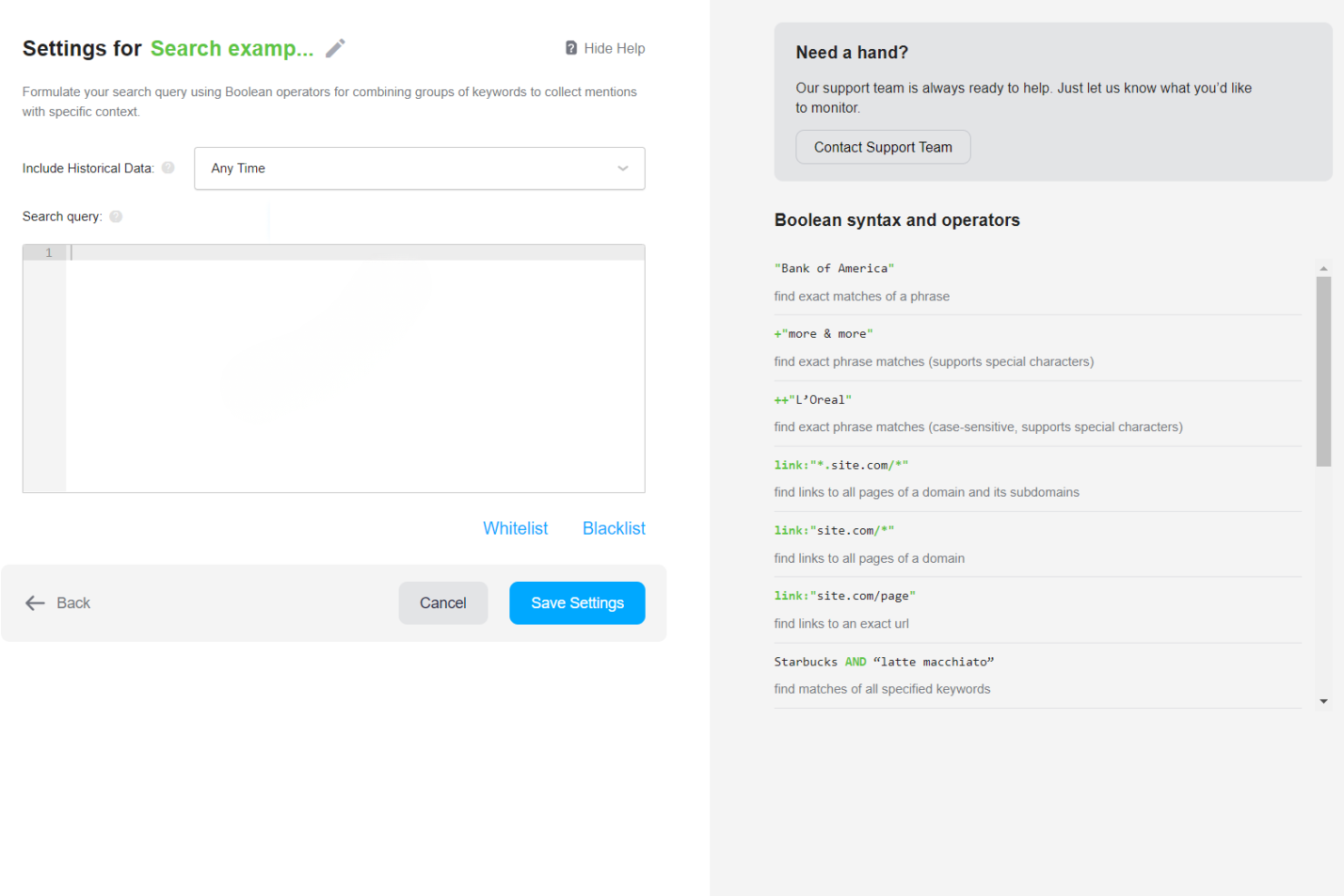This screenshot has width=1344, height=896.
Task: Click the back arrow icon
Action: coord(35,603)
